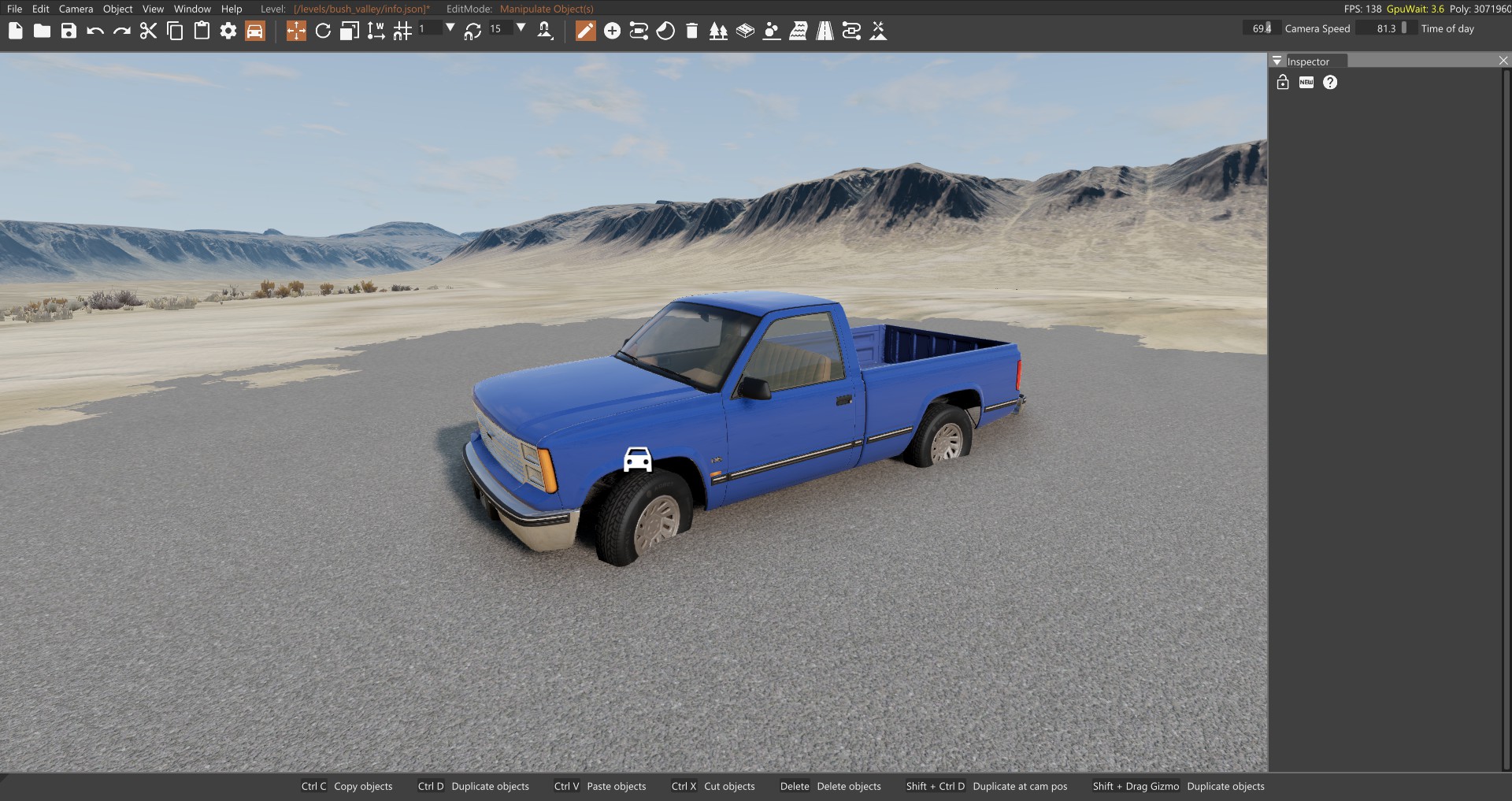Open the Window menu
Viewport: 1512px width, 801px height.
click(192, 9)
